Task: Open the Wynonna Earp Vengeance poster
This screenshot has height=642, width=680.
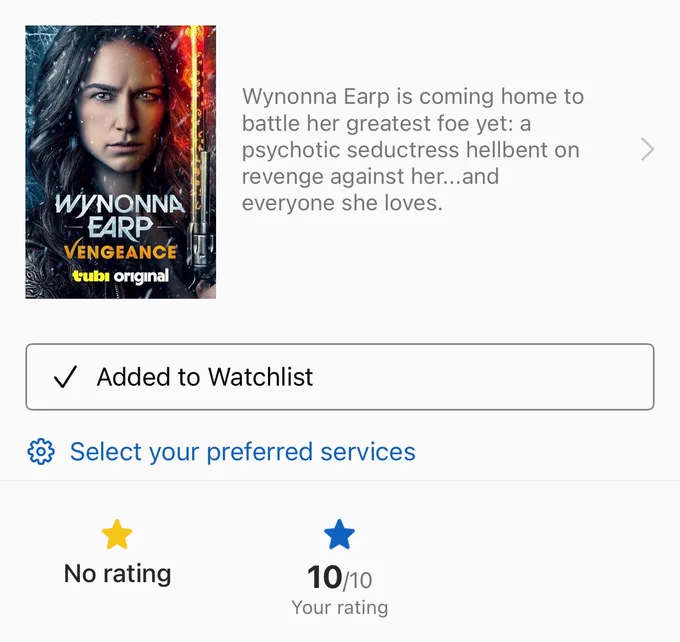Action: pos(121,162)
